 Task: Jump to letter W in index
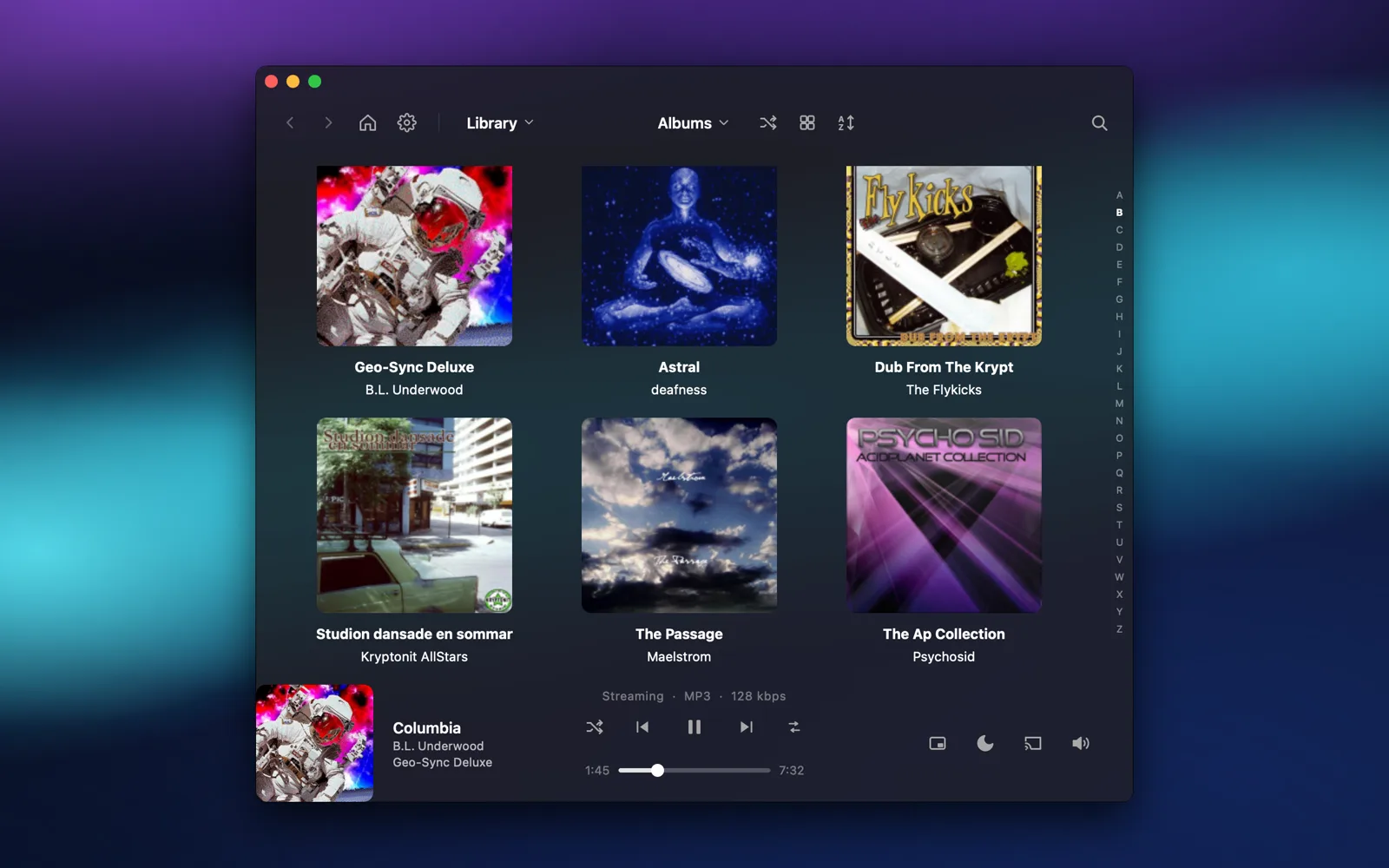coord(1119,577)
